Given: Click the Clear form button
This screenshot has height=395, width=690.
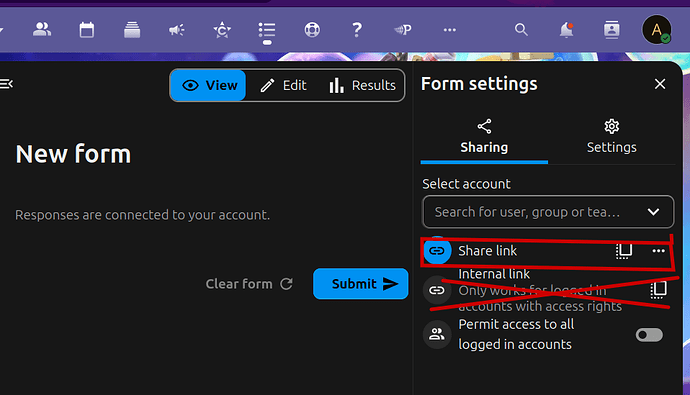Looking at the screenshot, I should [x=249, y=284].
